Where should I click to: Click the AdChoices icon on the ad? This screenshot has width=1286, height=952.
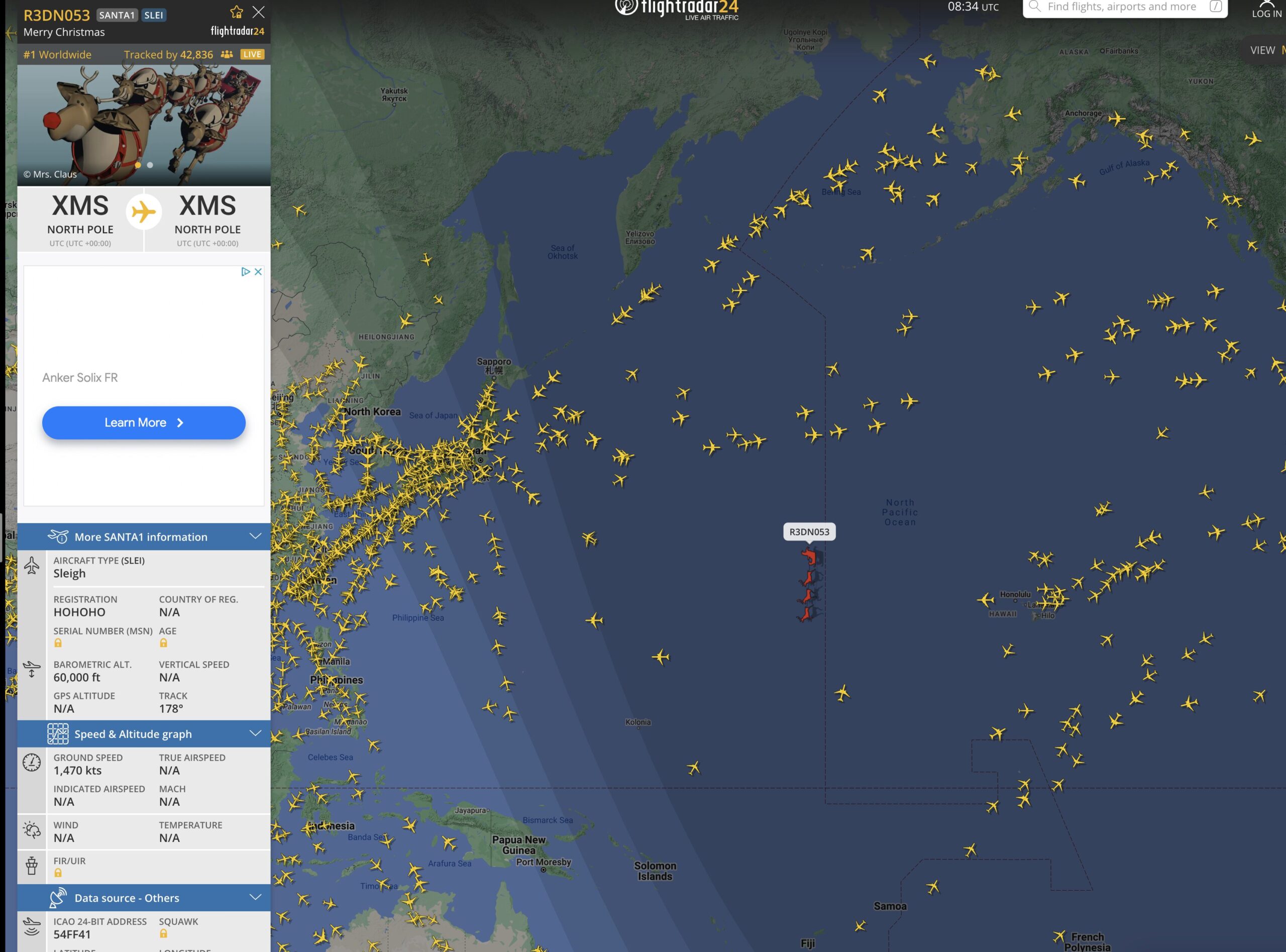point(246,271)
